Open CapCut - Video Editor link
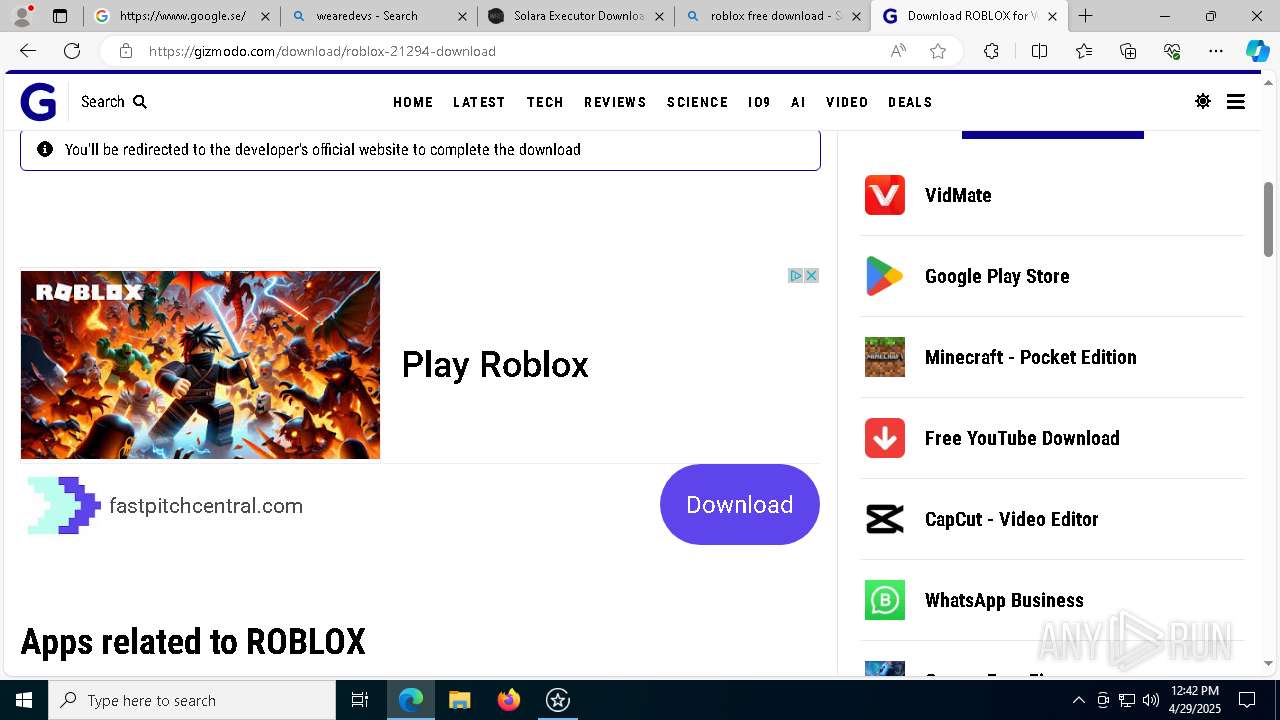The height and width of the screenshot is (720, 1280). [1012, 519]
